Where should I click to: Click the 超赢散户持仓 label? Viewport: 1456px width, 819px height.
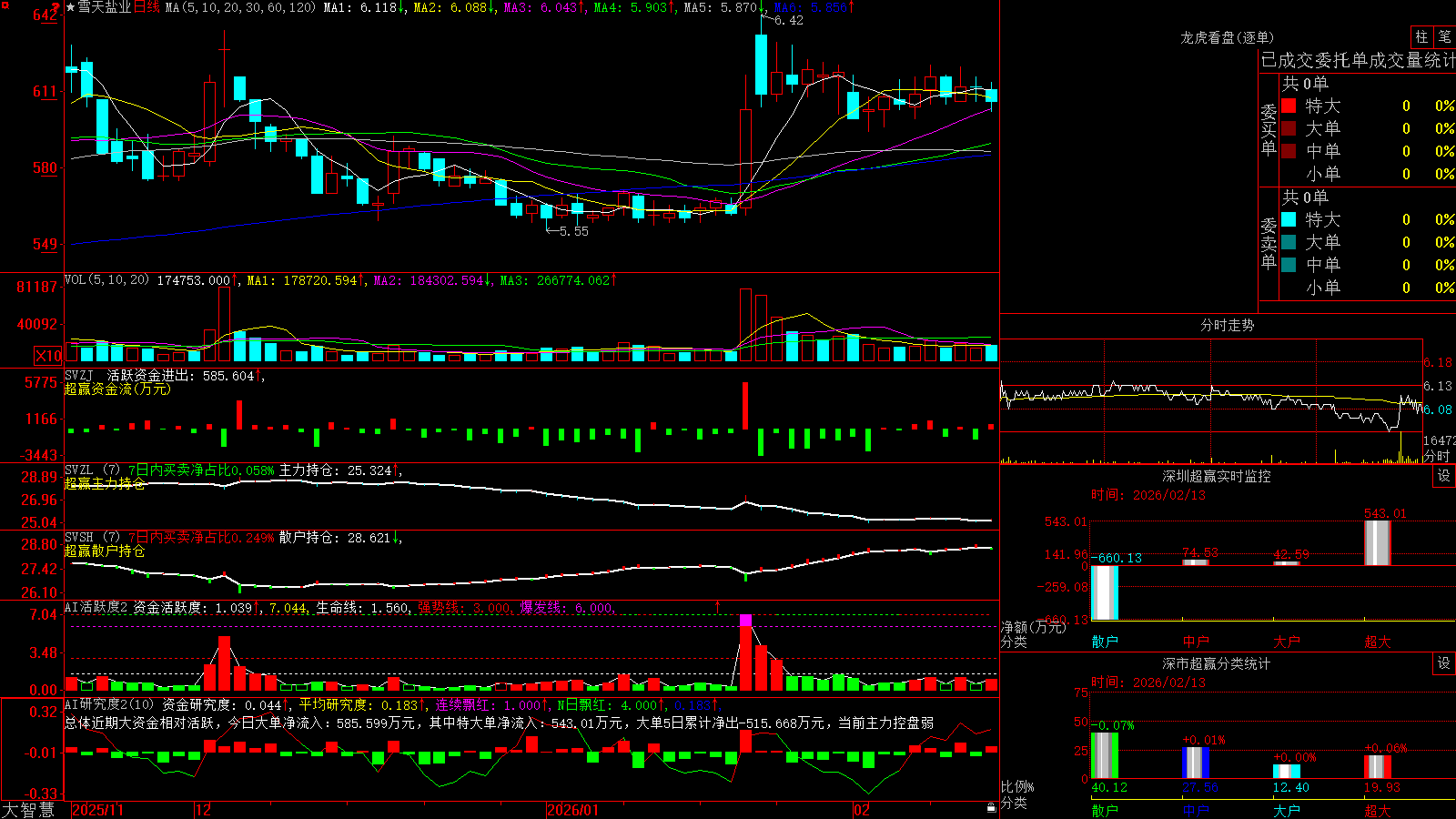[105, 551]
